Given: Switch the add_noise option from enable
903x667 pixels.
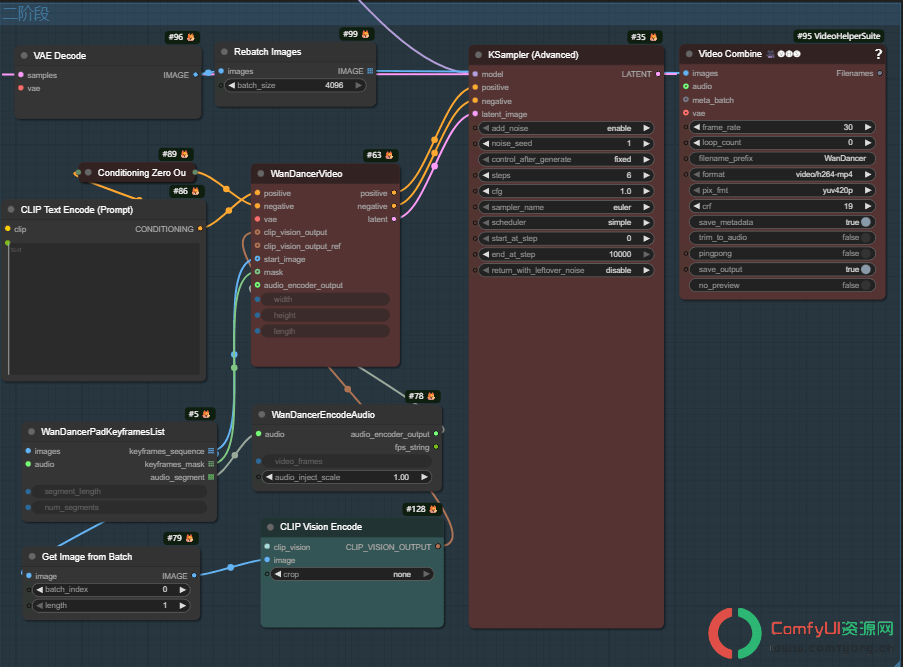Looking at the screenshot, I should click(566, 128).
